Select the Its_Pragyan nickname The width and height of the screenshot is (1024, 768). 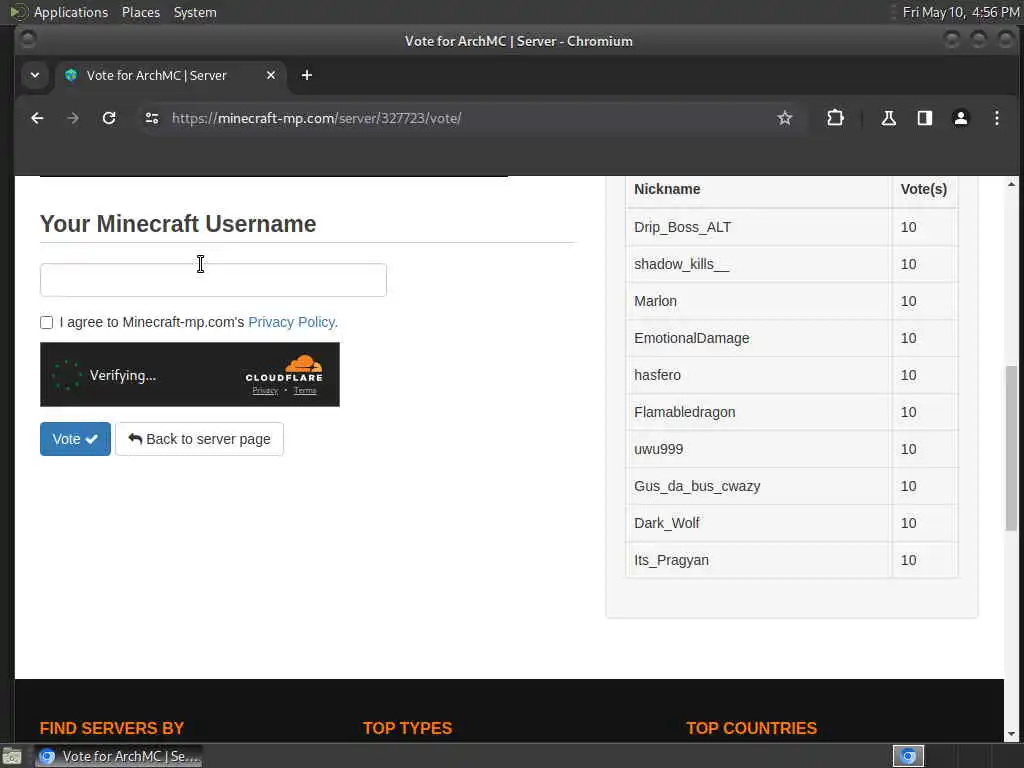pos(671,560)
